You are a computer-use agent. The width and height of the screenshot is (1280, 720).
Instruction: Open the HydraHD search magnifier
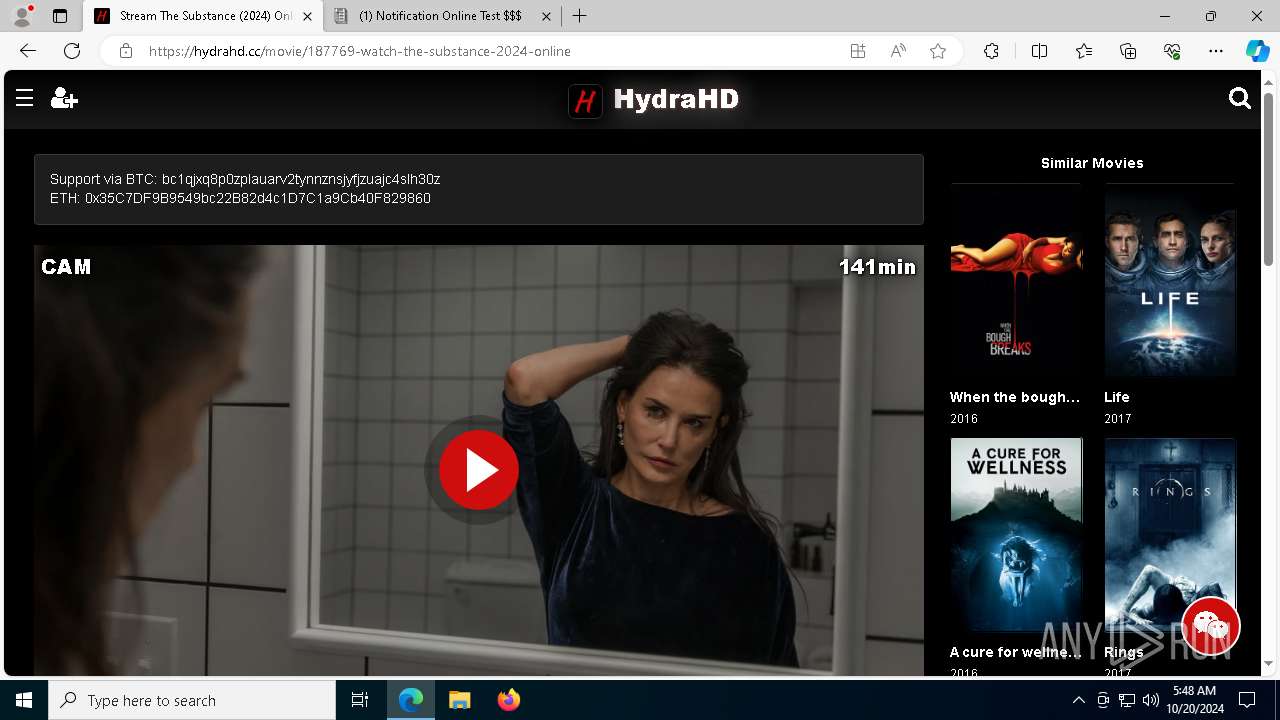[1240, 98]
